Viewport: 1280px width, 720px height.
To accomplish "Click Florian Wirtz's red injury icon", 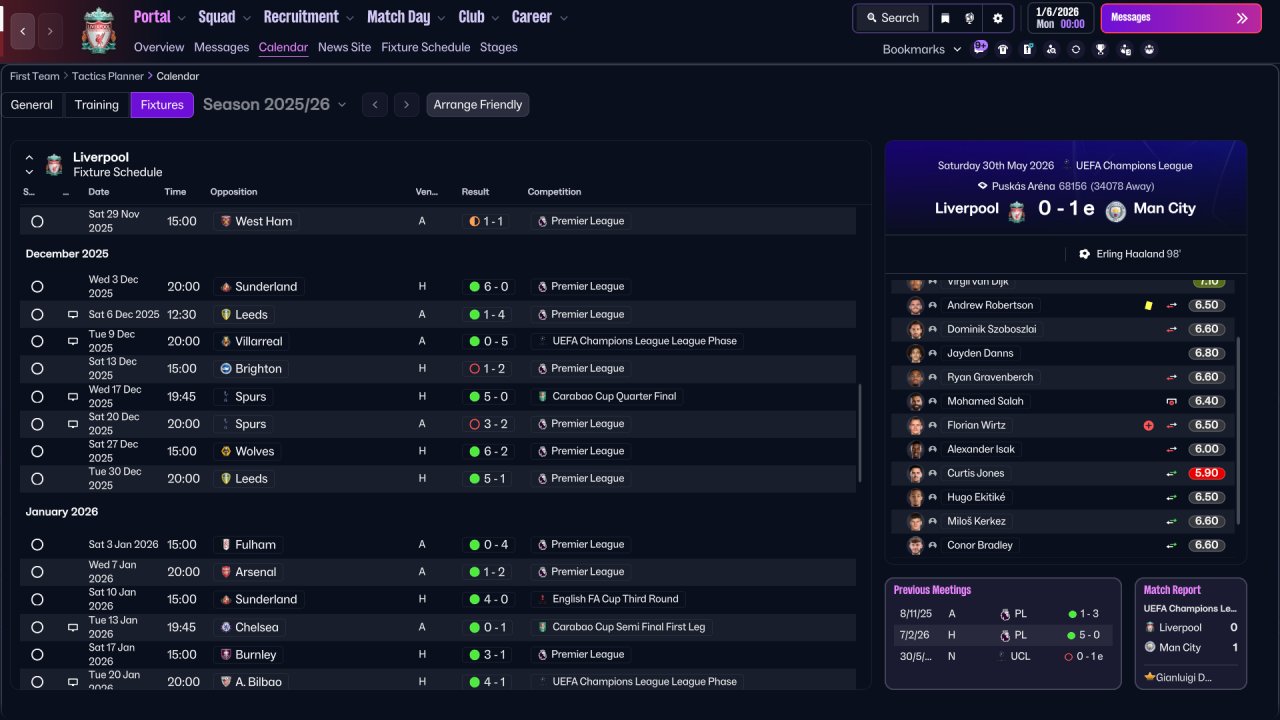I will [1149, 425].
